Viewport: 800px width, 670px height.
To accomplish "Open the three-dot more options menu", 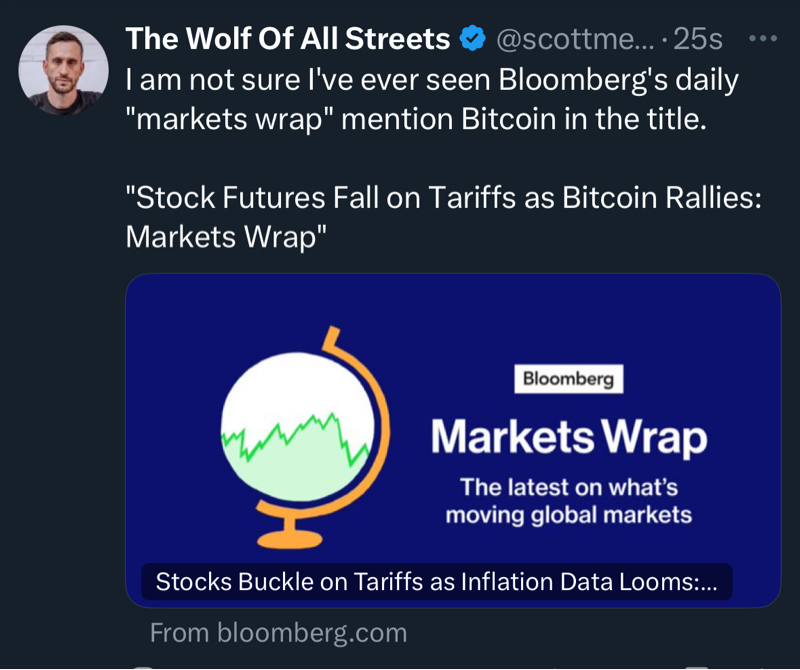I will 762,39.
